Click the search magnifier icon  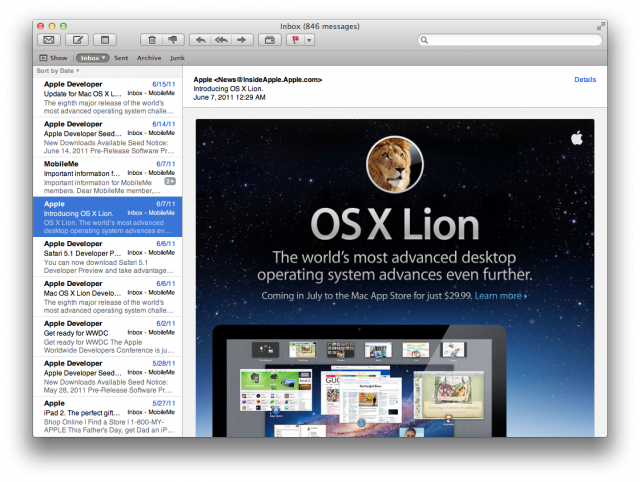point(424,40)
